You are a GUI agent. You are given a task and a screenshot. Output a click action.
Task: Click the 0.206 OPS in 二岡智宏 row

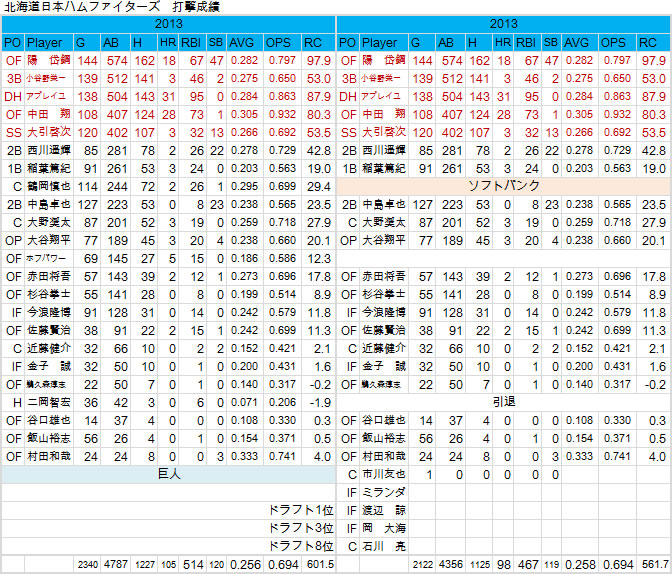pyautogui.click(x=282, y=403)
